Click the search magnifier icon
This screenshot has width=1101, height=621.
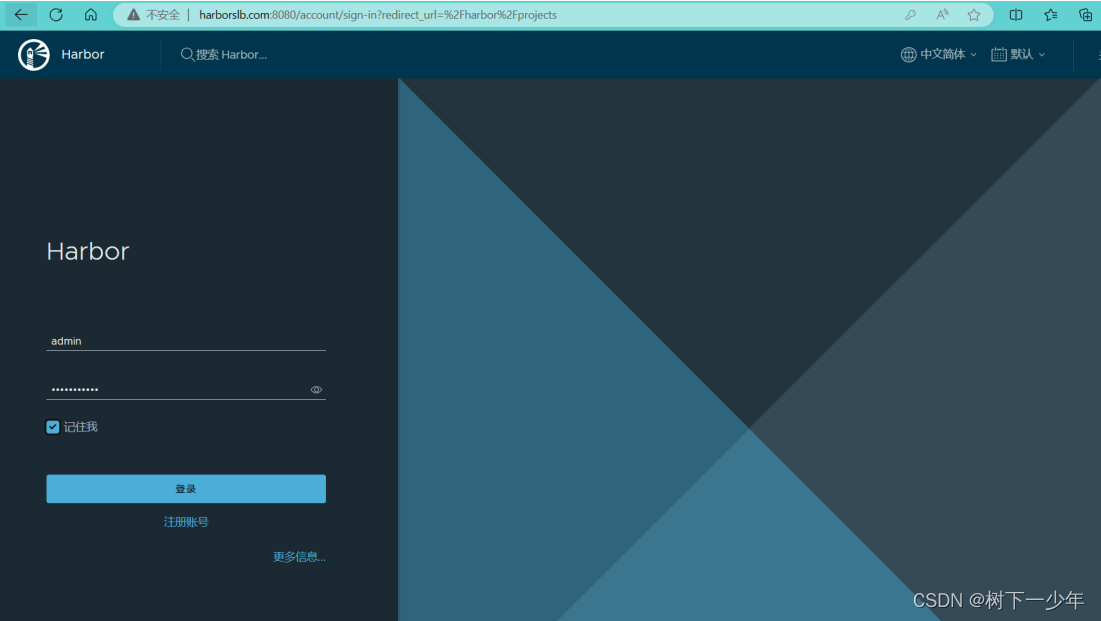(187, 54)
